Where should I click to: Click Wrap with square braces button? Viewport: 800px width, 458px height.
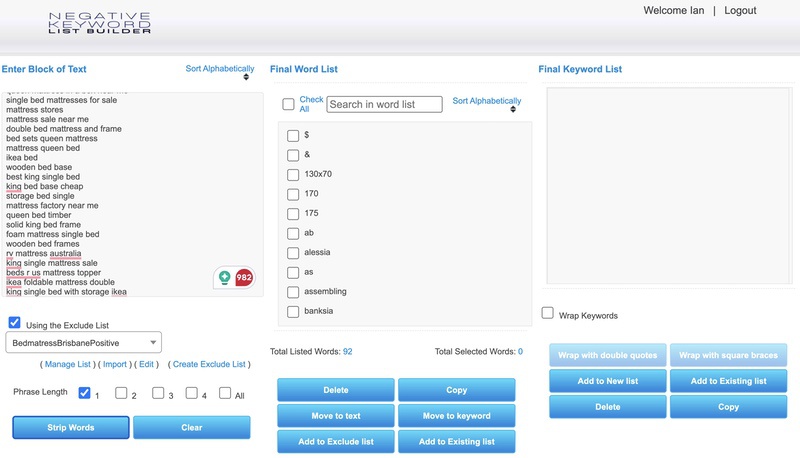click(729, 355)
